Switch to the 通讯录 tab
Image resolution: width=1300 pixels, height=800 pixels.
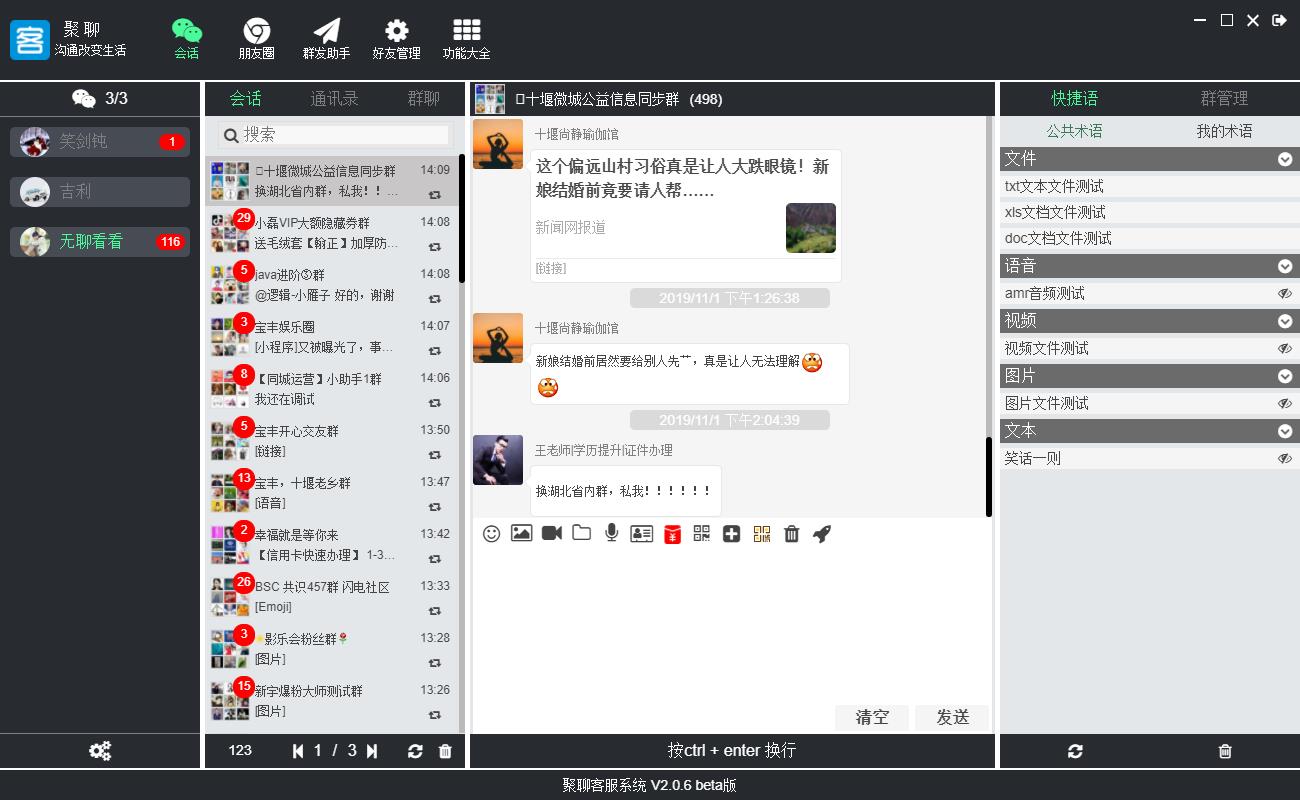coord(334,98)
